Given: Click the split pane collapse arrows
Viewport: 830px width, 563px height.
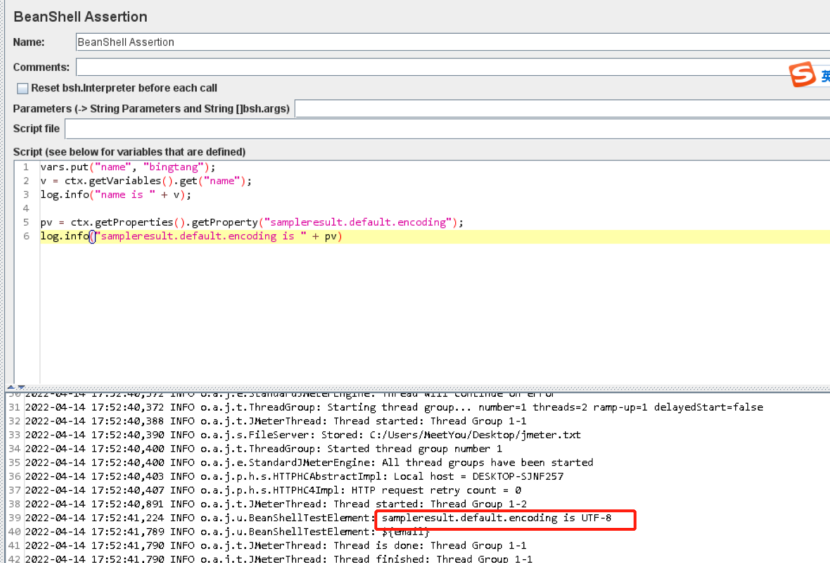Looking at the screenshot, I should [15, 387].
